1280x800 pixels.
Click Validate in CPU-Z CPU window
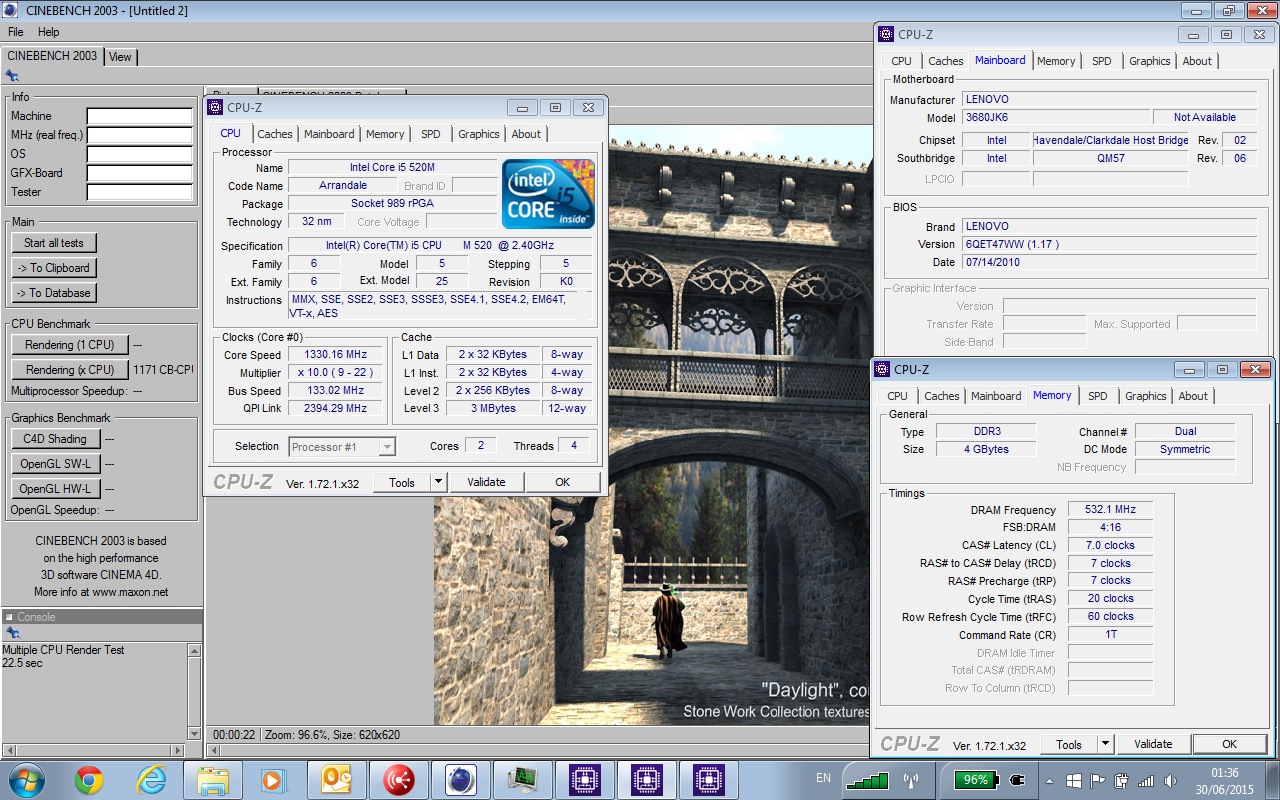pos(486,482)
